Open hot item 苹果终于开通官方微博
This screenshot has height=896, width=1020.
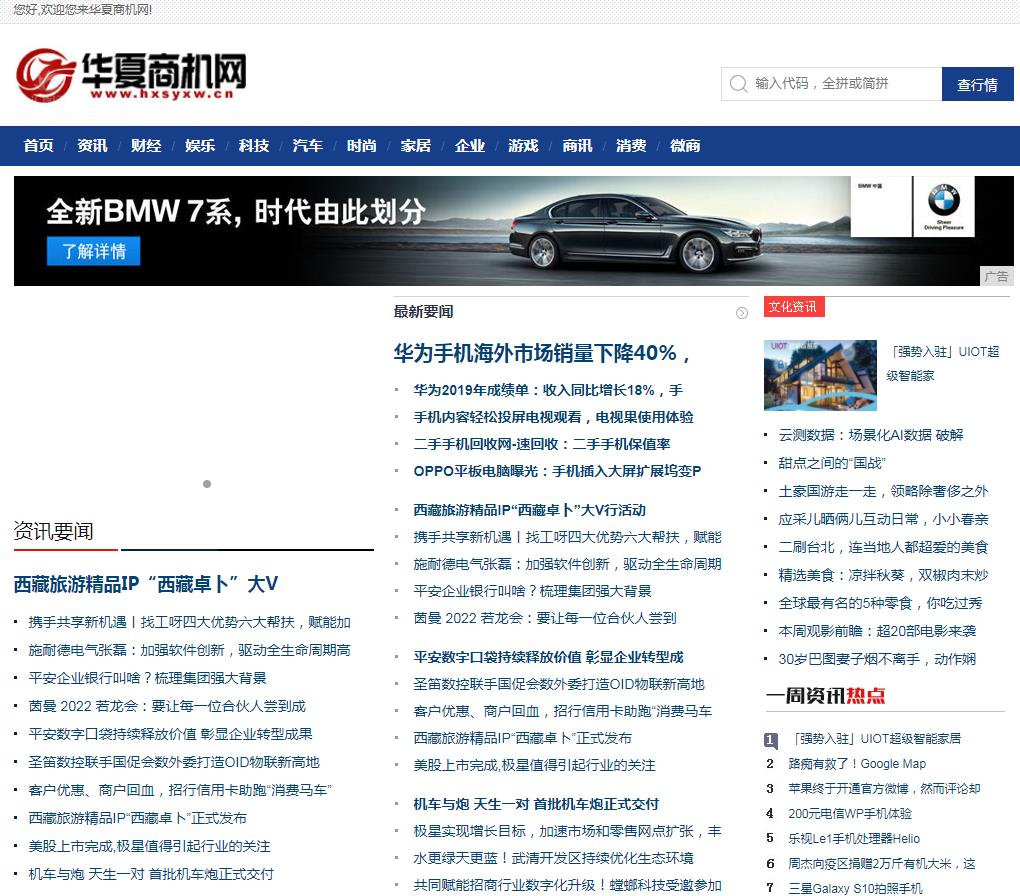click(884, 789)
